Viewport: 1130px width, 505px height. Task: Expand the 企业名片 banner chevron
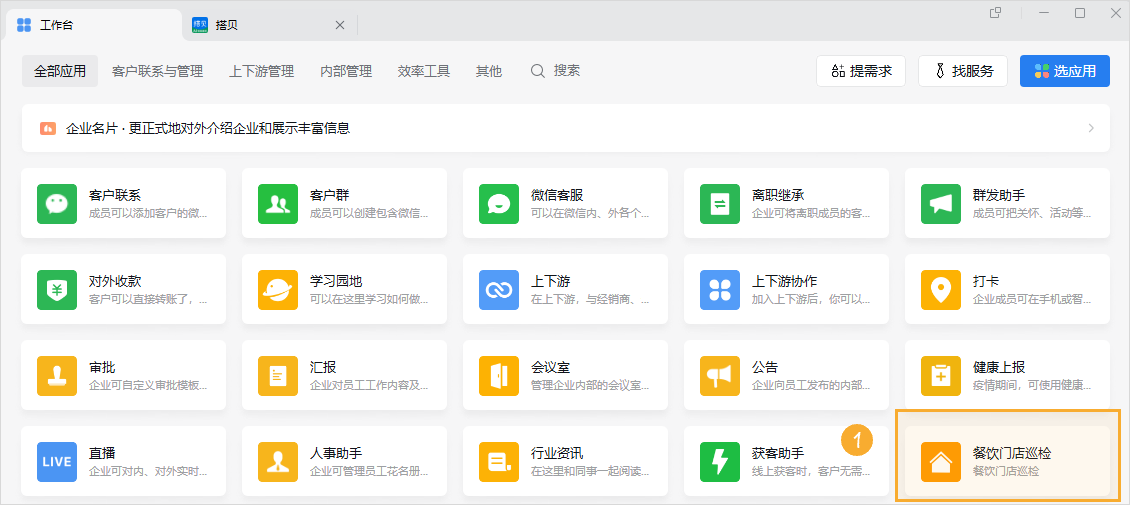1091,128
